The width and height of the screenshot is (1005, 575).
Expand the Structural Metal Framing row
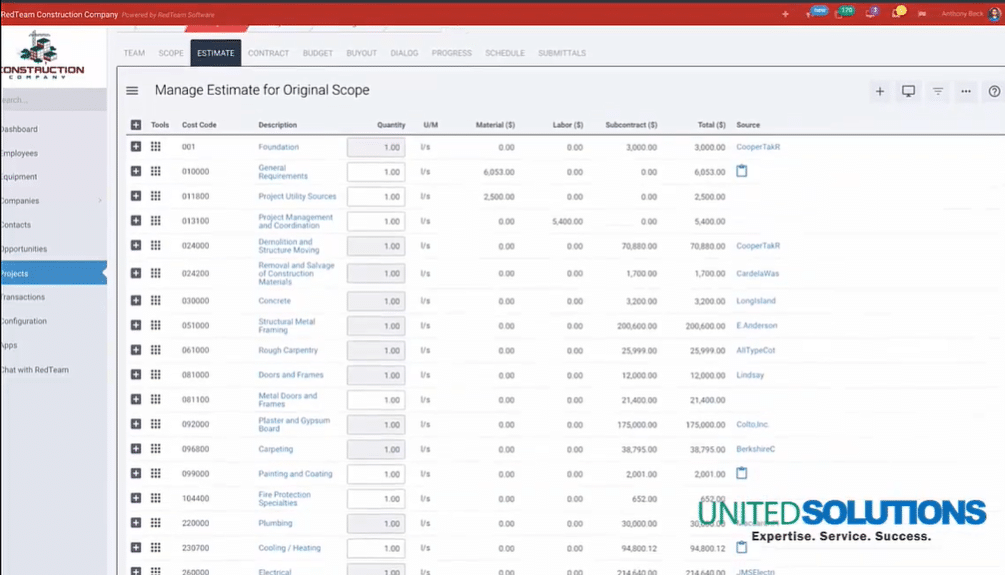click(136, 326)
